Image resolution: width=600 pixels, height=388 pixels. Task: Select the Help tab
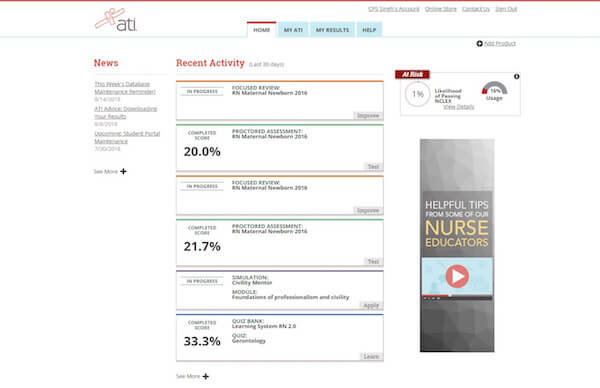point(369,30)
